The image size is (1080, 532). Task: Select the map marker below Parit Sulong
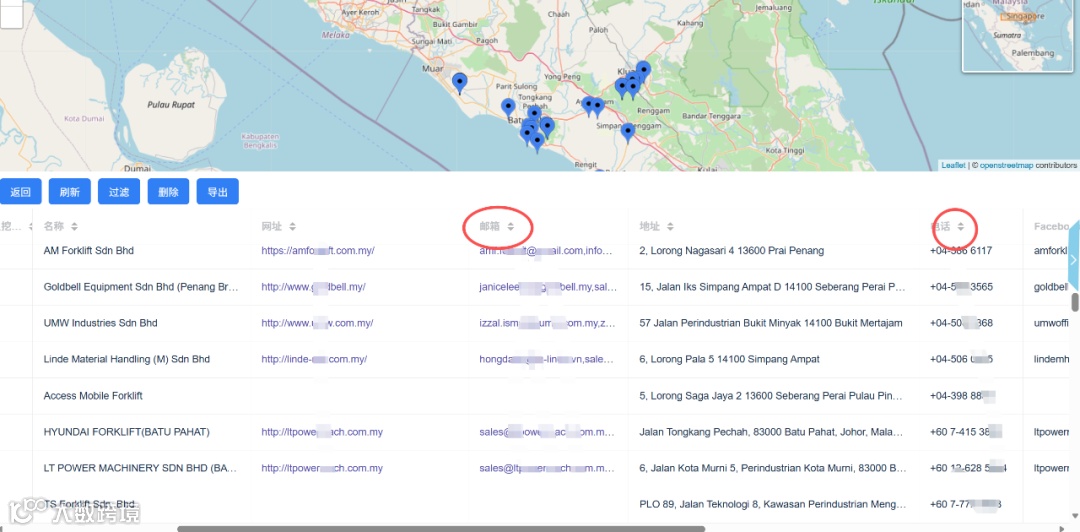508,108
